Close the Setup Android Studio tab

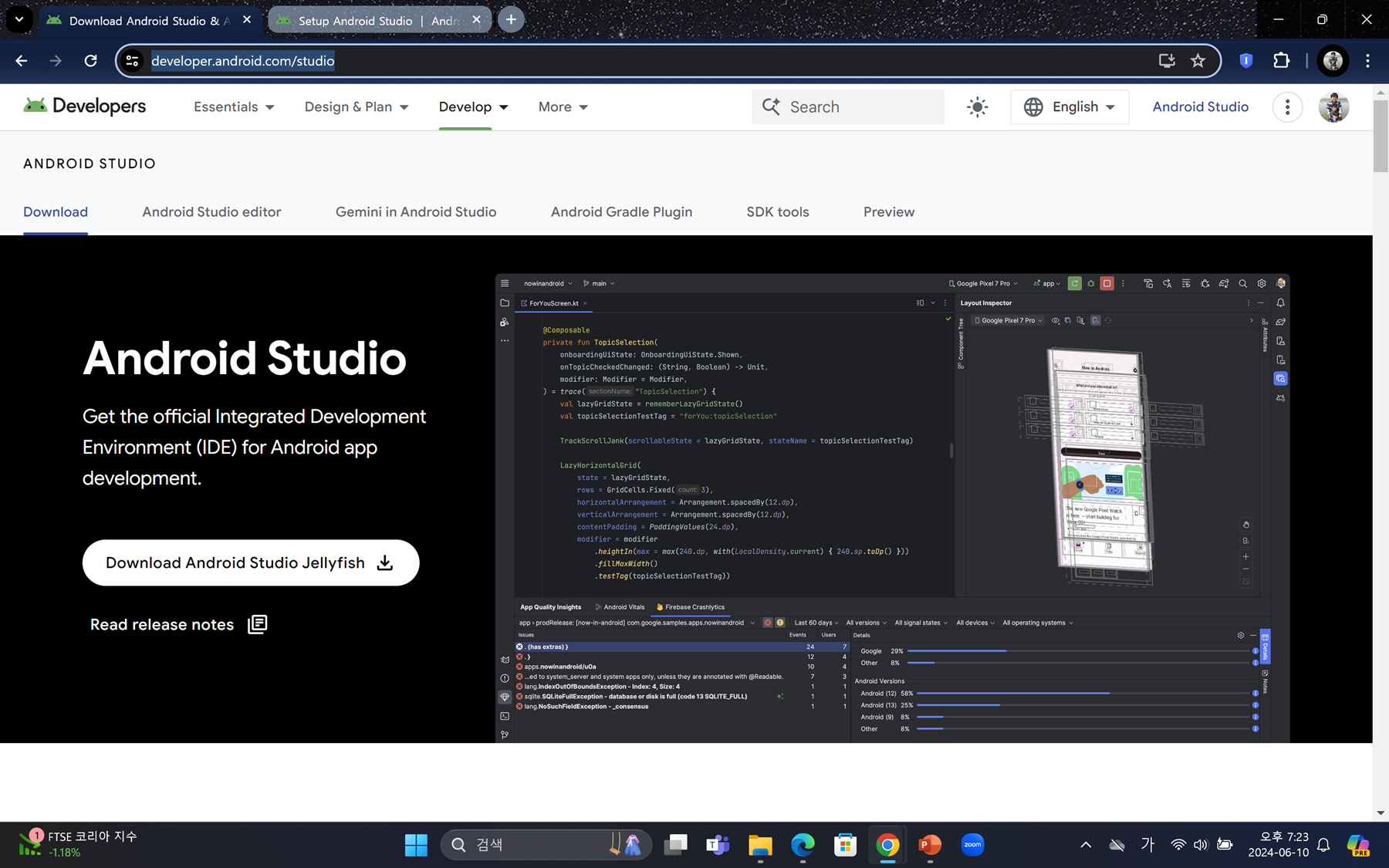(x=476, y=20)
